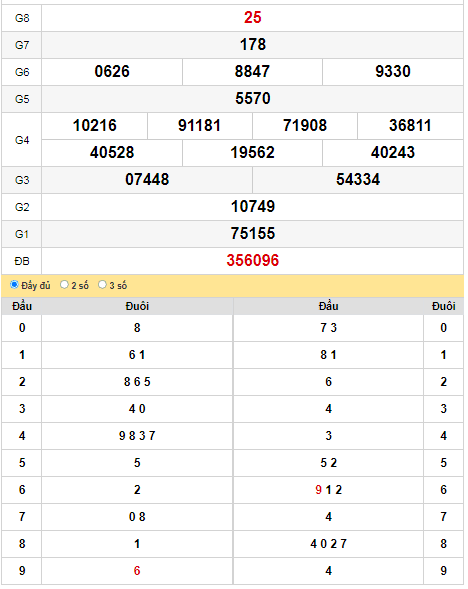The image size is (468, 589).
Task: Click the ĐB row label
Action: tap(22, 261)
